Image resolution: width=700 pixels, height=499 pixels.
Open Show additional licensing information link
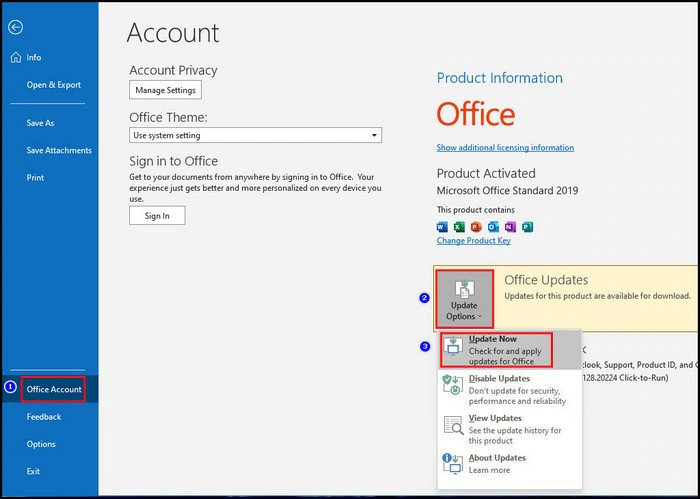pyautogui.click(x=505, y=148)
